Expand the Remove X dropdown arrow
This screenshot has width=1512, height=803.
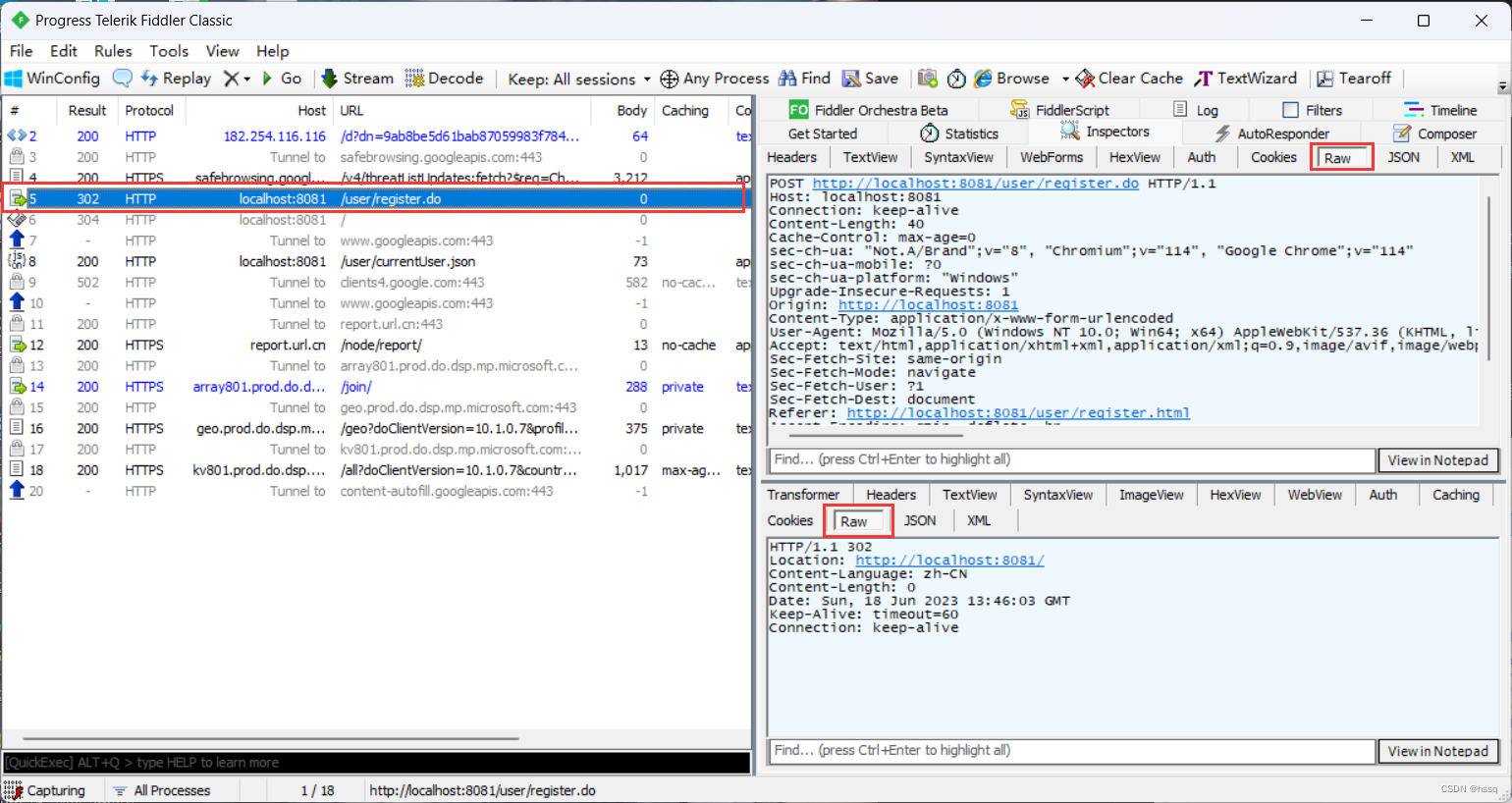(x=246, y=80)
